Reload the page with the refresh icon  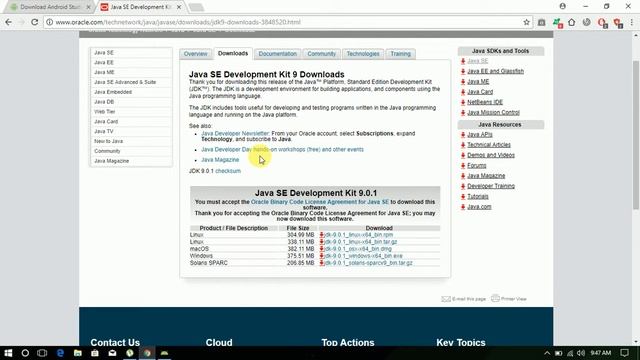pos(35,22)
